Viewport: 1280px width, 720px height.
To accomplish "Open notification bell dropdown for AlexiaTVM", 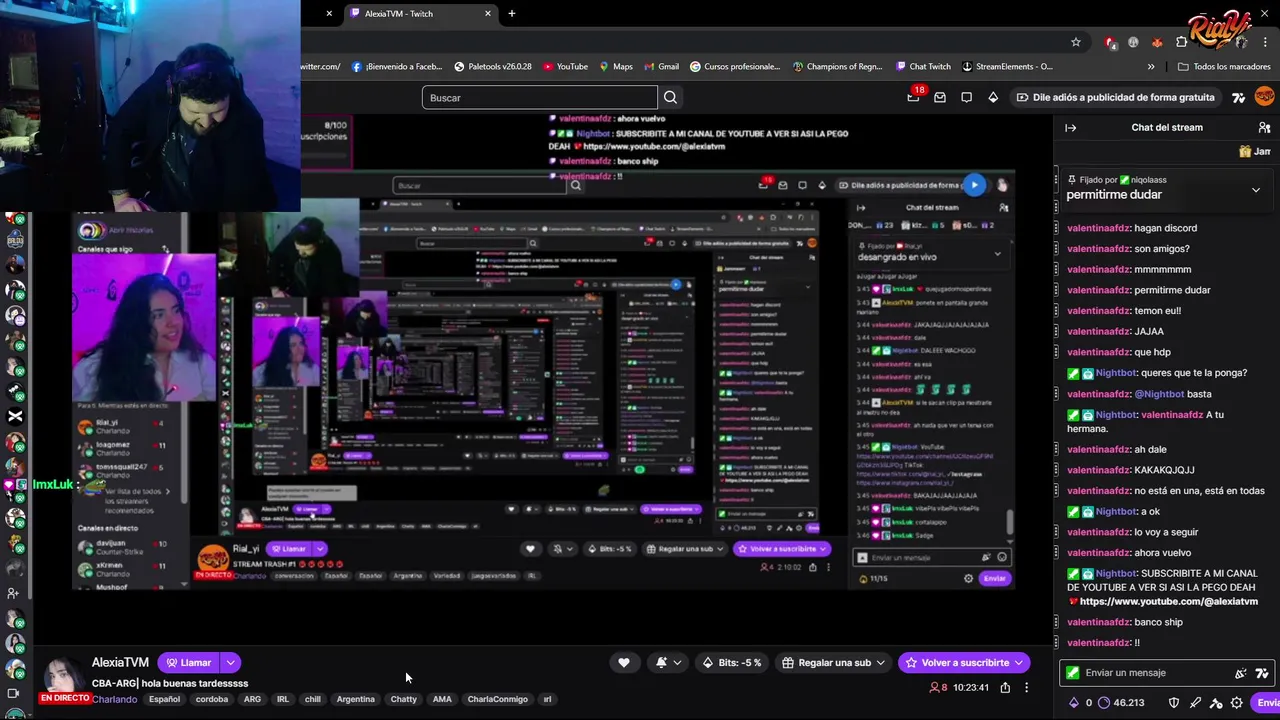I will coord(668,662).
